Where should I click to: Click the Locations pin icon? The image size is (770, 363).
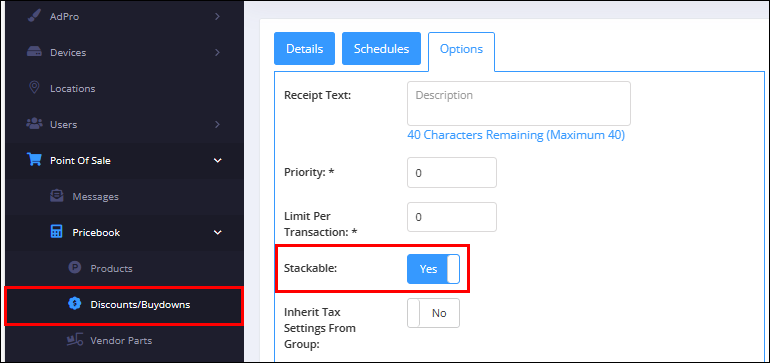click(x=34, y=88)
